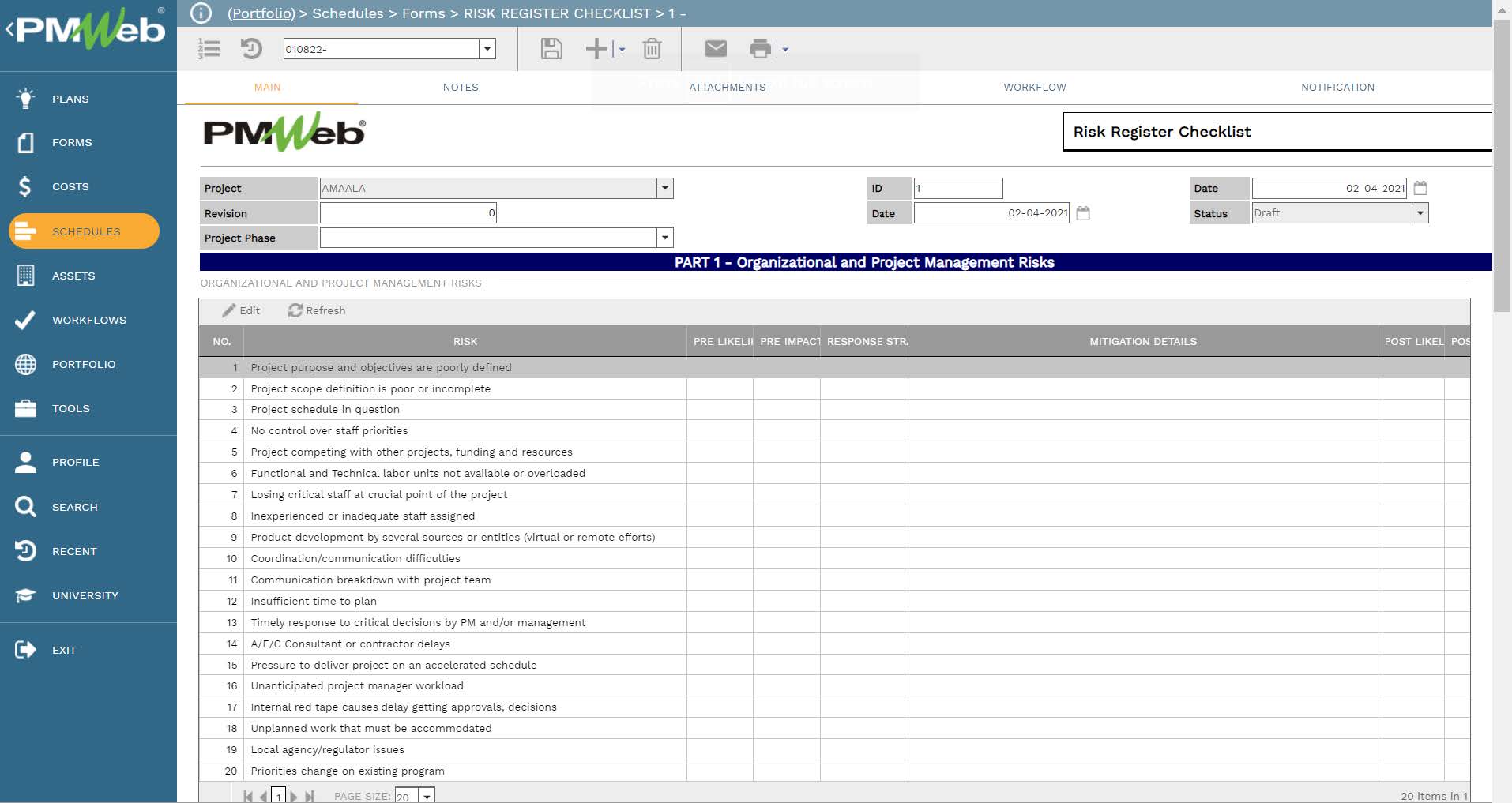Switch to the Workflow tab

(x=1034, y=88)
